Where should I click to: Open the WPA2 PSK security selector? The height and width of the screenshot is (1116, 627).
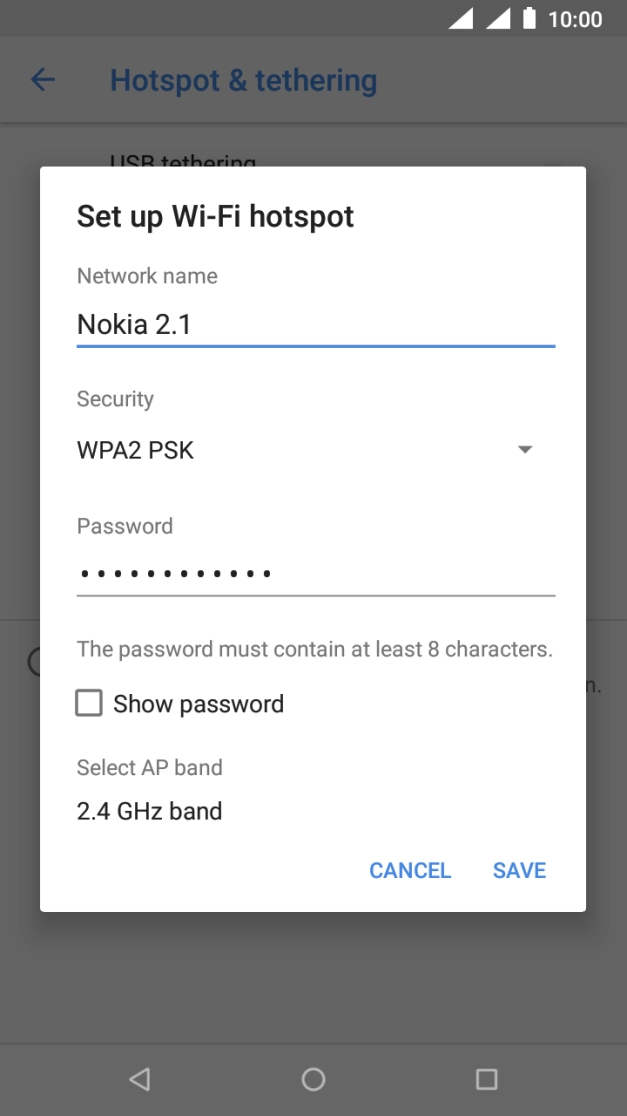[136, 450]
